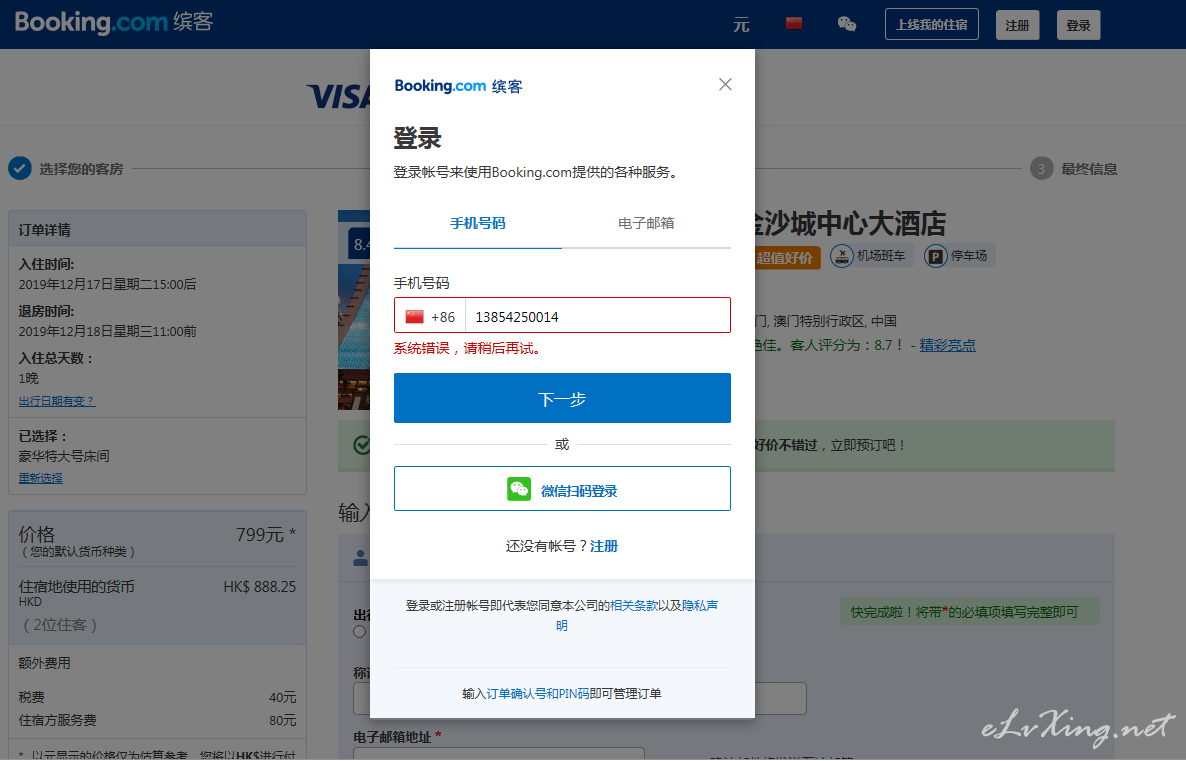This screenshot has width=1186, height=761.
Task: Click the hotel name 金沙城中心大酒店
Action: coord(851,224)
